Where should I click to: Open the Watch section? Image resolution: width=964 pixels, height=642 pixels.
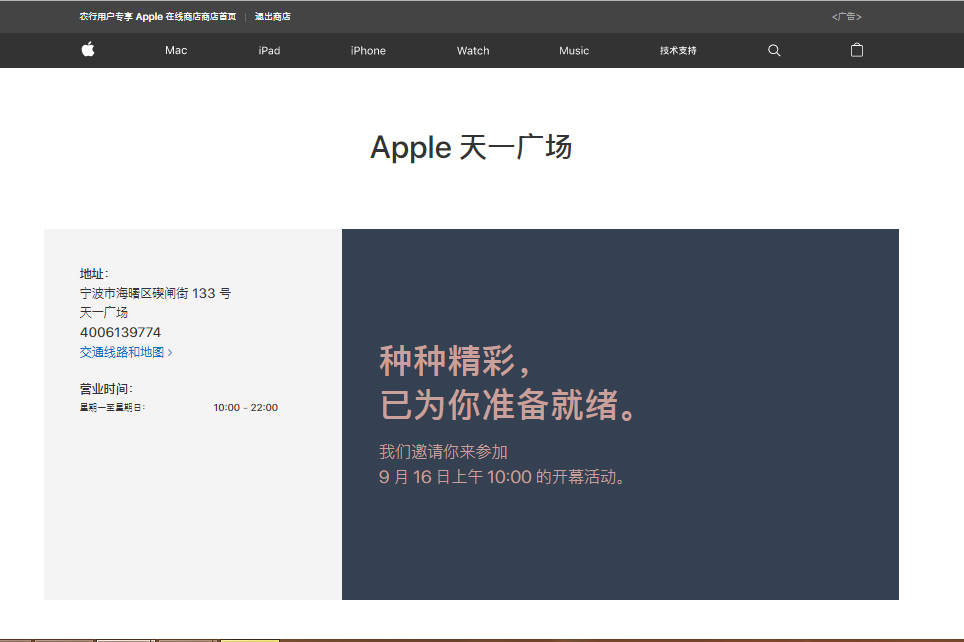(472, 50)
